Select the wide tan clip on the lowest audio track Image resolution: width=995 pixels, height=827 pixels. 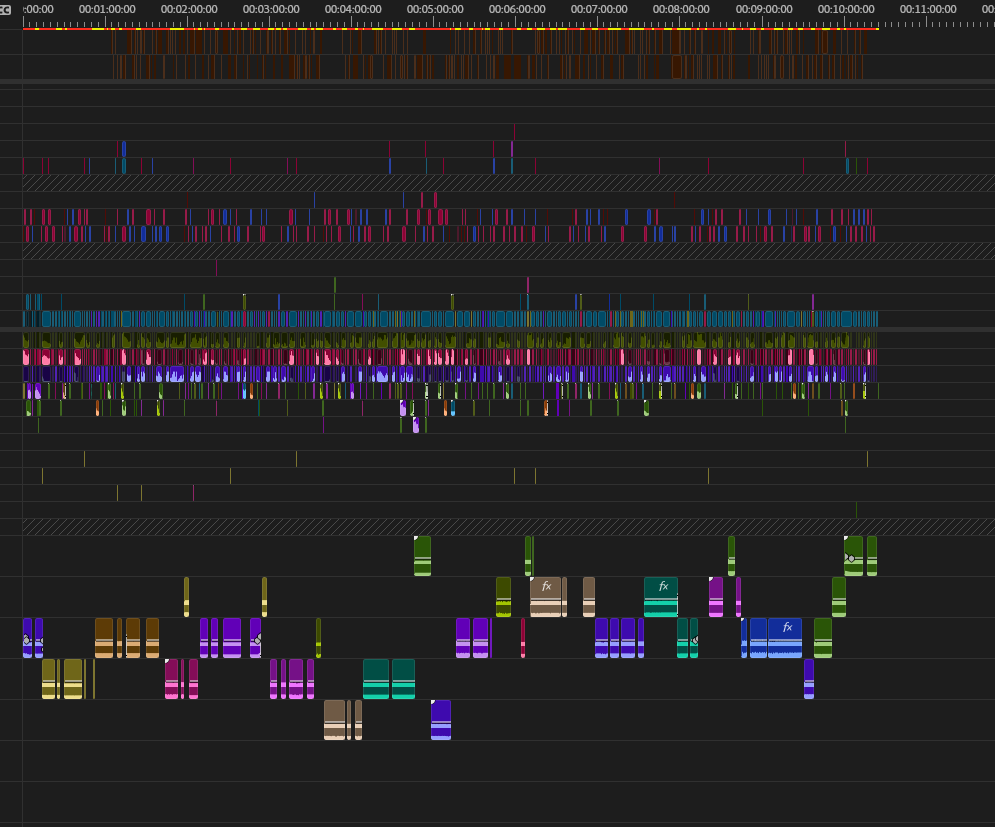(334, 720)
